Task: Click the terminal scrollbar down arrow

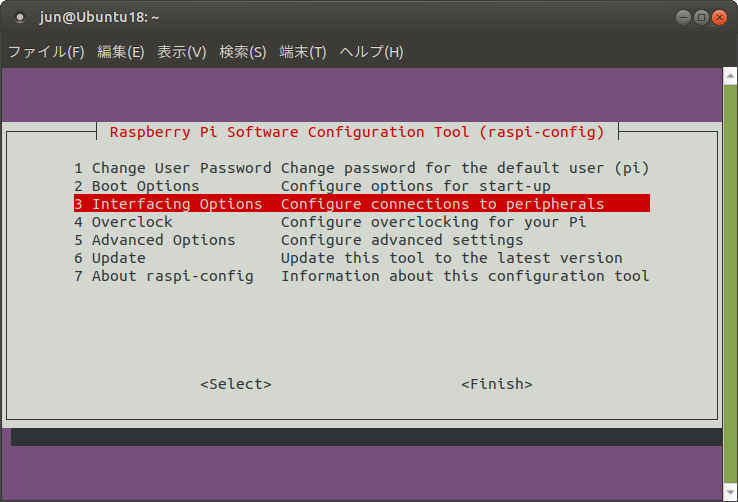Action: [x=730, y=492]
